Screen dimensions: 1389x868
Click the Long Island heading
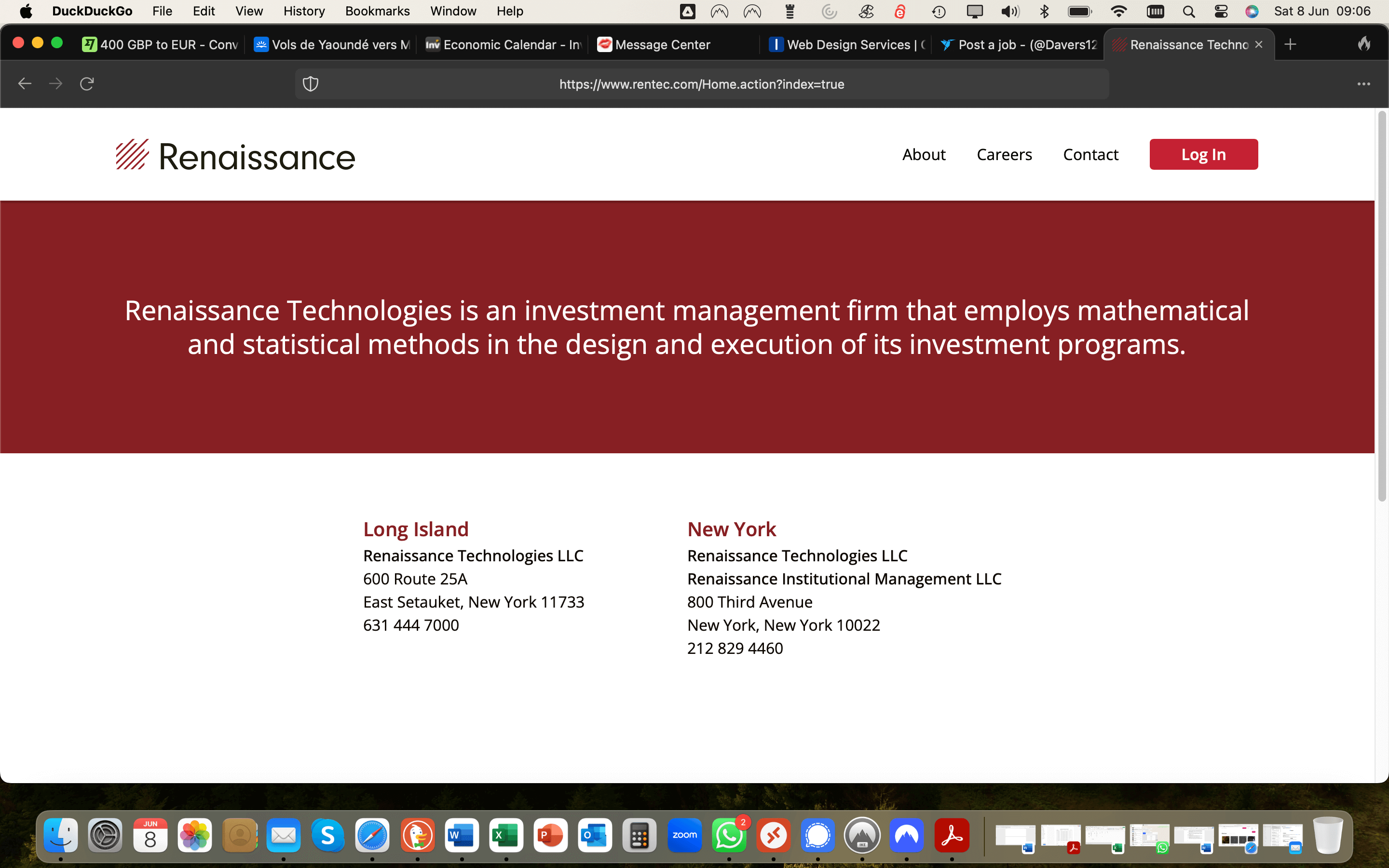coord(416,529)
